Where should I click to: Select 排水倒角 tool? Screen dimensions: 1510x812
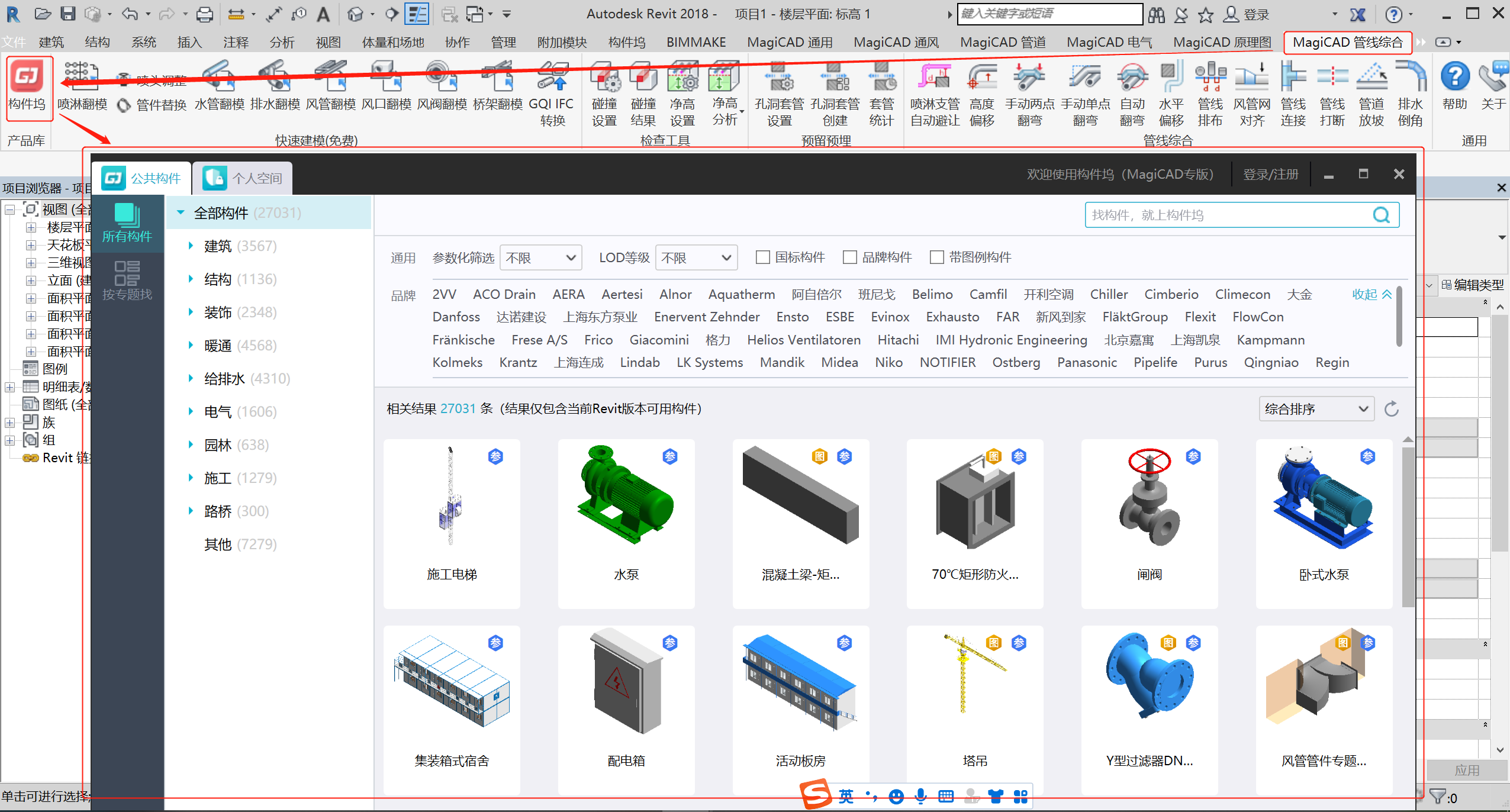(1410, 94)
